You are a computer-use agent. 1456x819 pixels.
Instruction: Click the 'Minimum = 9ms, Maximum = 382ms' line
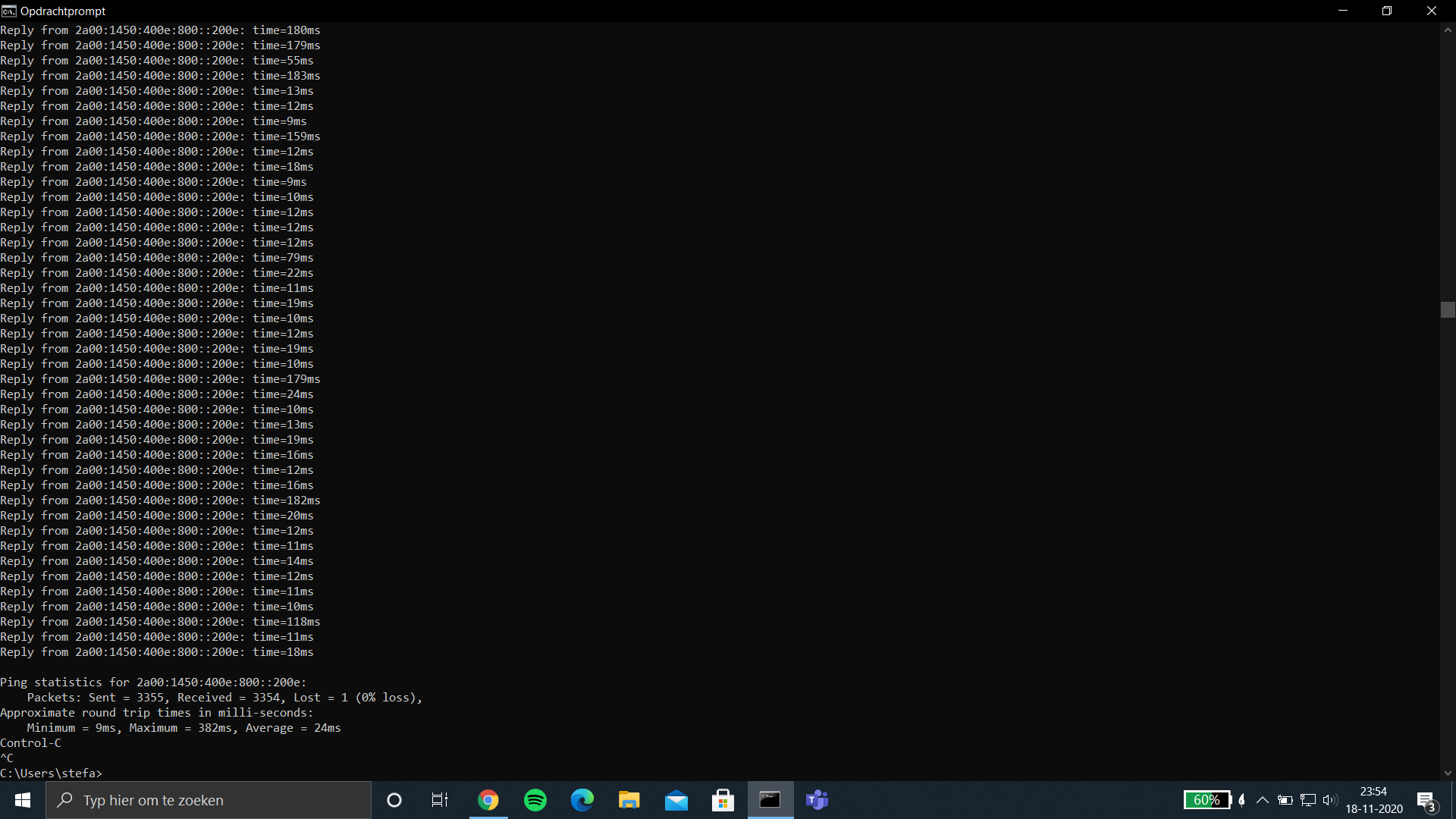click(184, 728)
